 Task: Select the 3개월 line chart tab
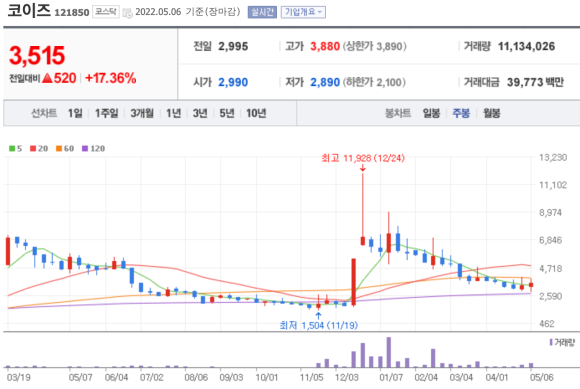[x=142, y=113]
